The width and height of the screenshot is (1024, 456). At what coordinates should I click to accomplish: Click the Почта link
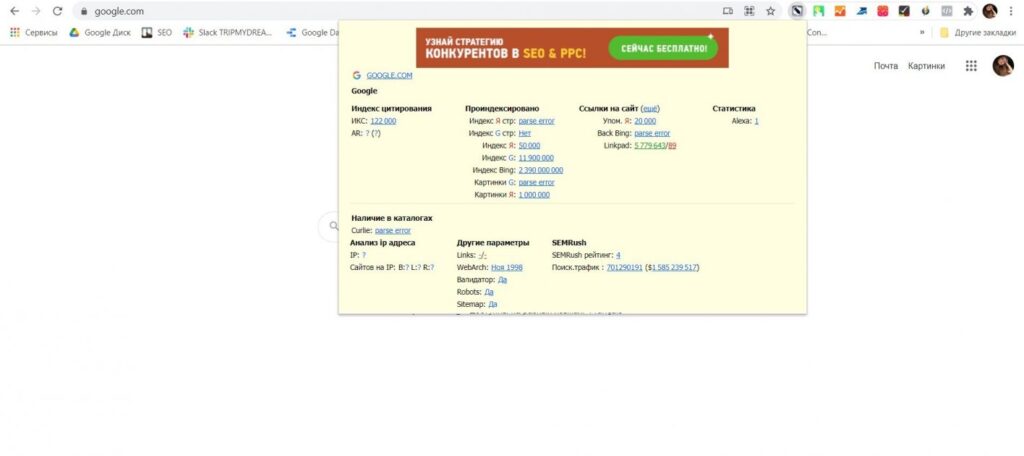coord(886,65)
